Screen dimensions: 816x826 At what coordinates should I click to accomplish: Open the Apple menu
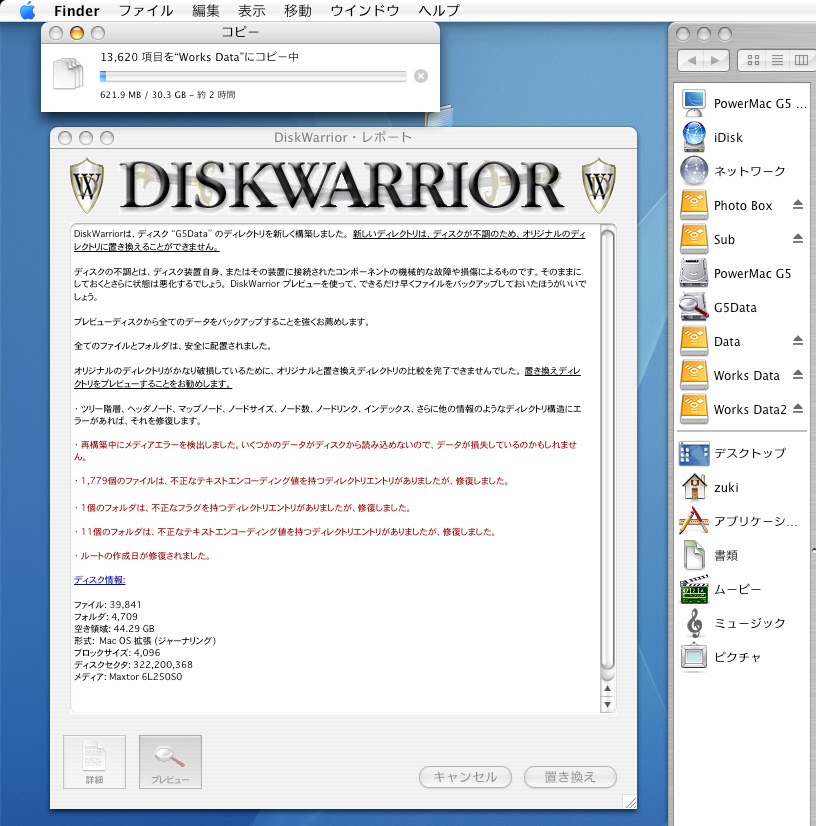click(x=27, y=10)
